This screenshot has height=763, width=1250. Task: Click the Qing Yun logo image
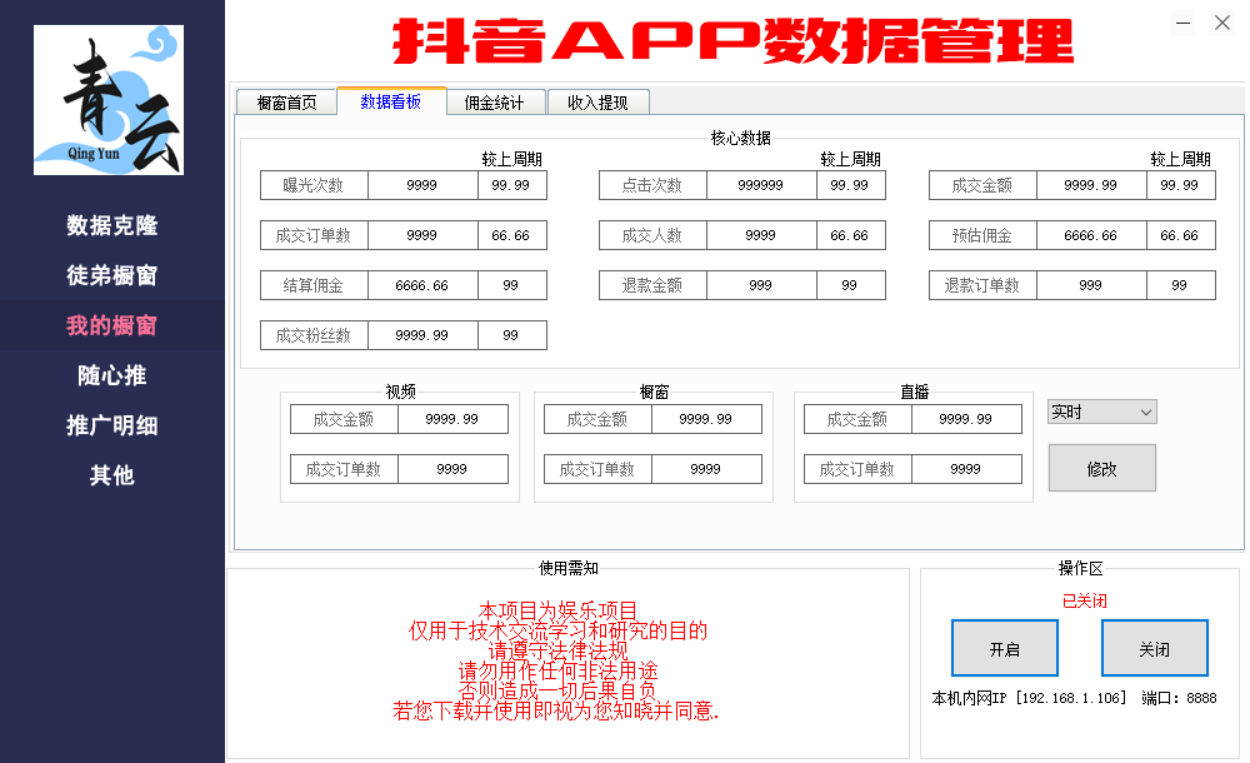(x=108, y=100)
